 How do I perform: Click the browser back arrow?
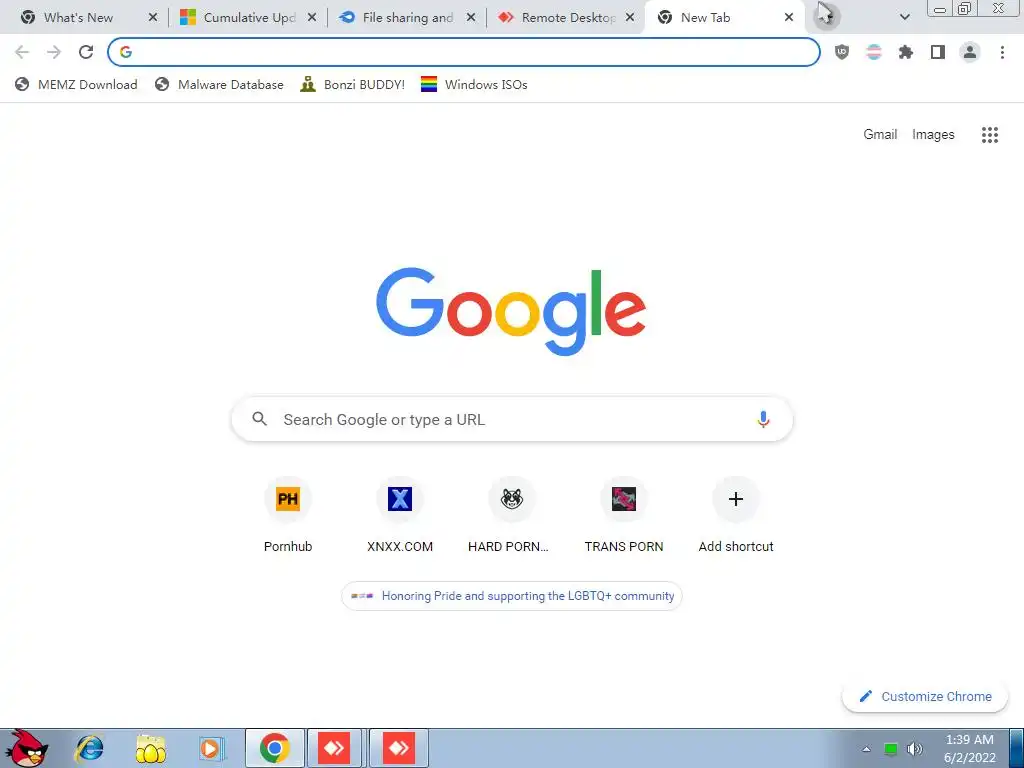[22, 52]
